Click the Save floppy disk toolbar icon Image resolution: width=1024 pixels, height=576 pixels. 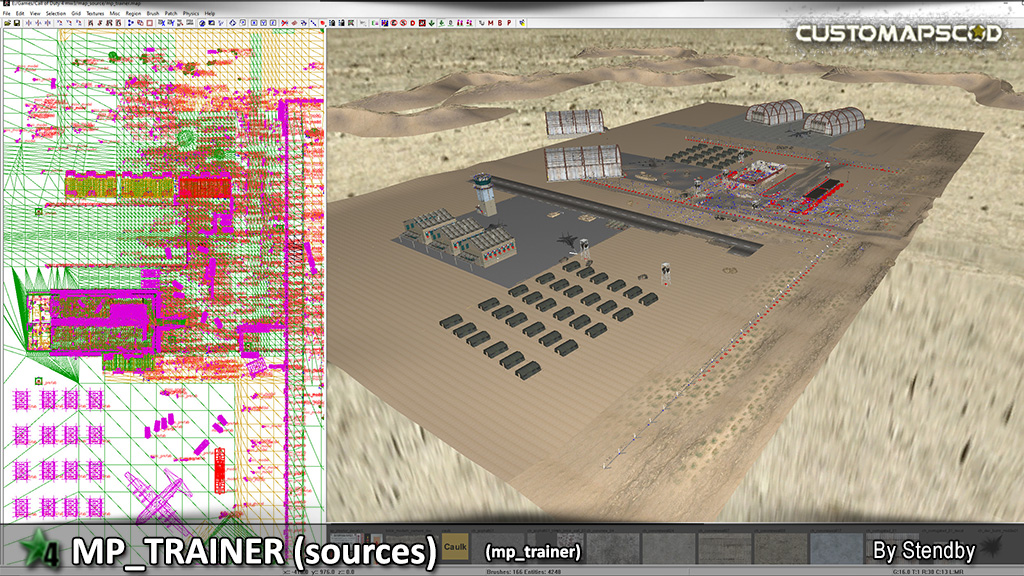(16, 23)
